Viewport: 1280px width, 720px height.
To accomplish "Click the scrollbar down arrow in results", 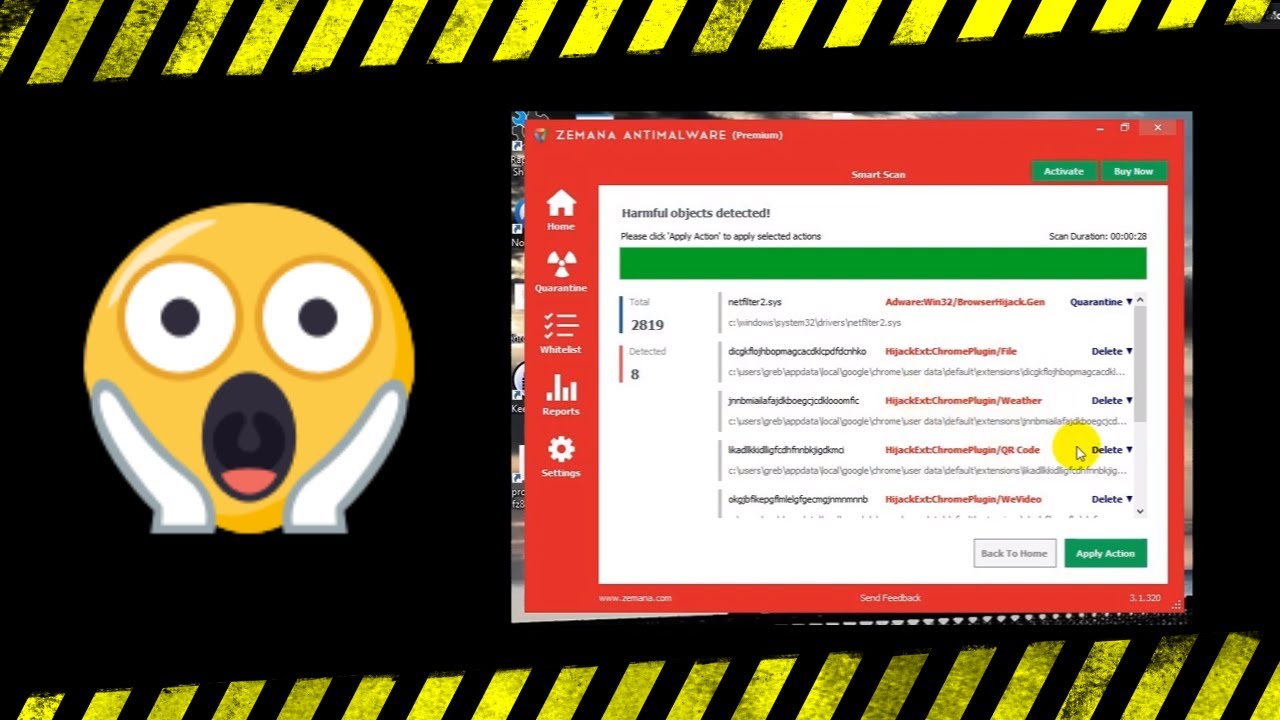I will pyautogui.click(x=1140, y=511).
